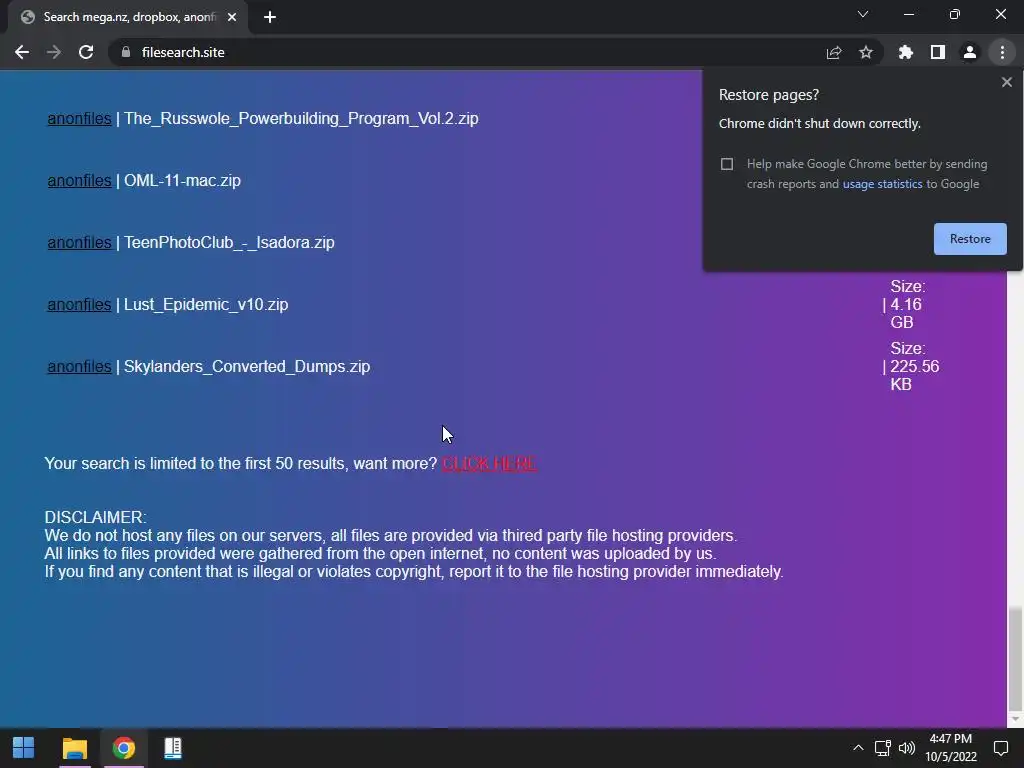Open anonfiles link for Russwole Powerbuilding Program
Image resolution: width=1024 pixels, height=768 pixels.
coord(79,119)
